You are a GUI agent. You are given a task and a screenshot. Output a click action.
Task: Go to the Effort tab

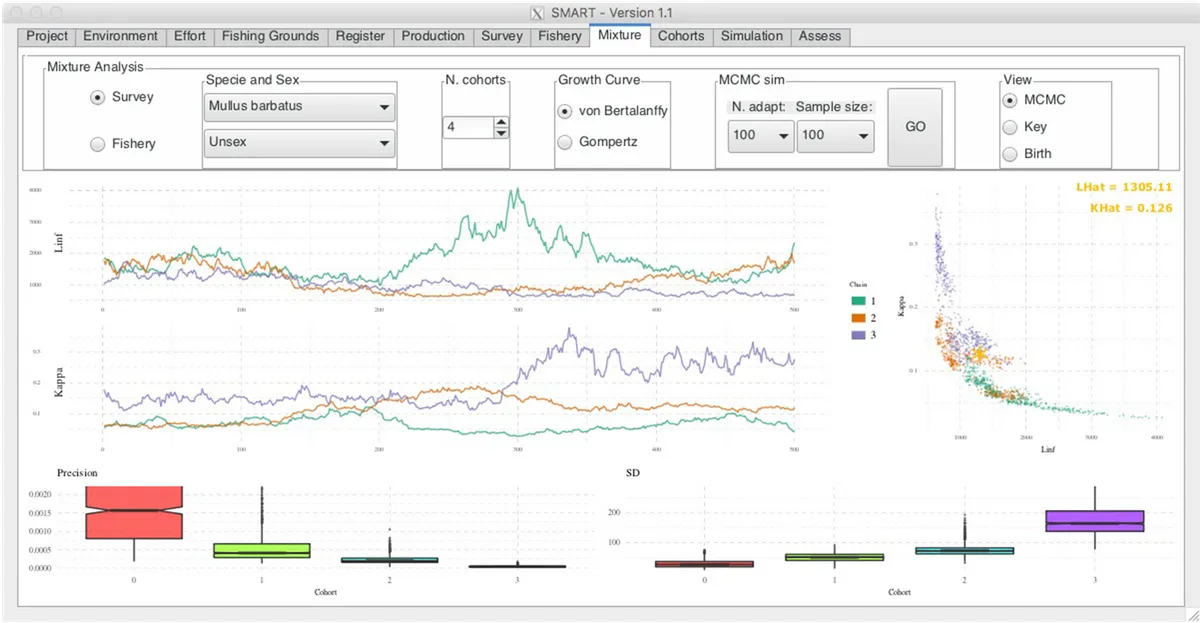(x=189, y=36)
